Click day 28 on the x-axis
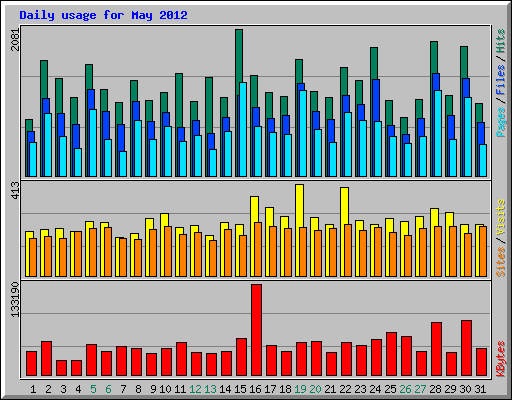 point(435,389)
